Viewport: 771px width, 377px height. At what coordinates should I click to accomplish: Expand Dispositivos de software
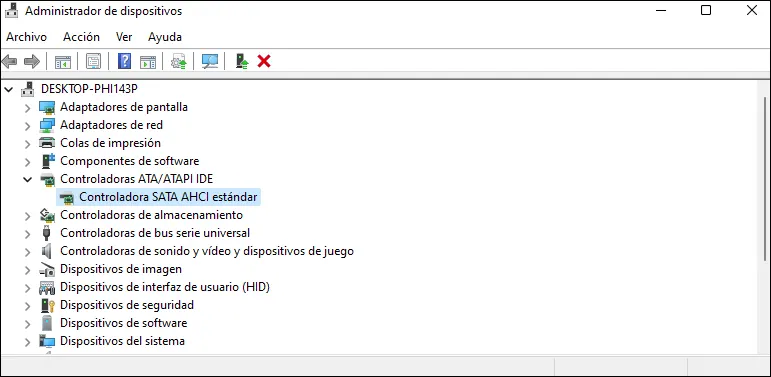(x=28, y=323)
